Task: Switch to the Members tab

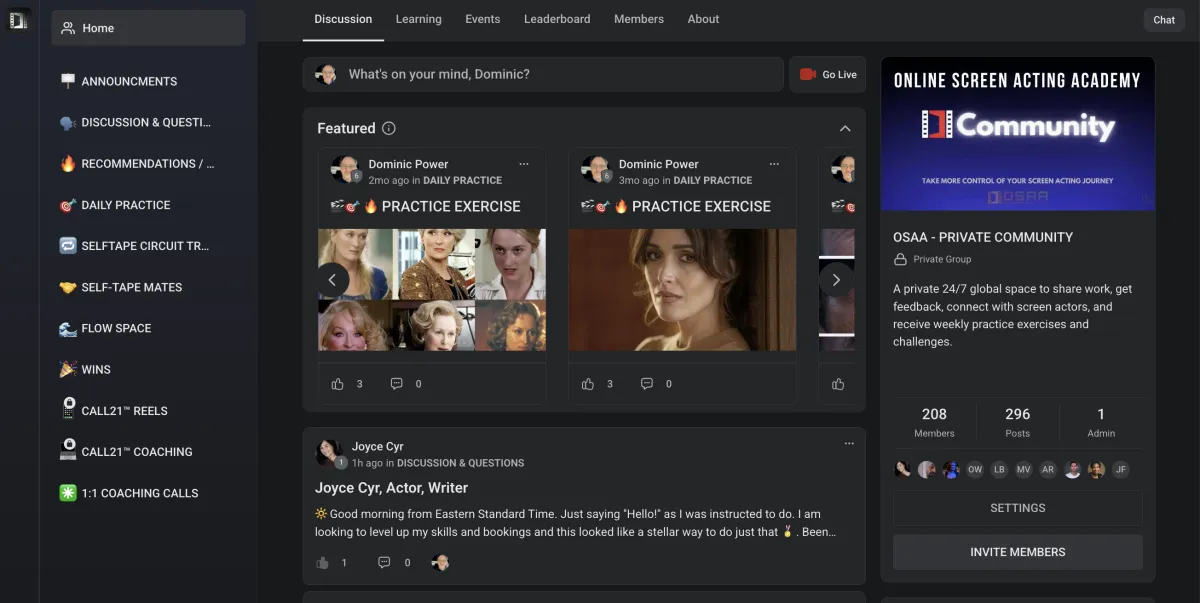Action: [639, 19]
